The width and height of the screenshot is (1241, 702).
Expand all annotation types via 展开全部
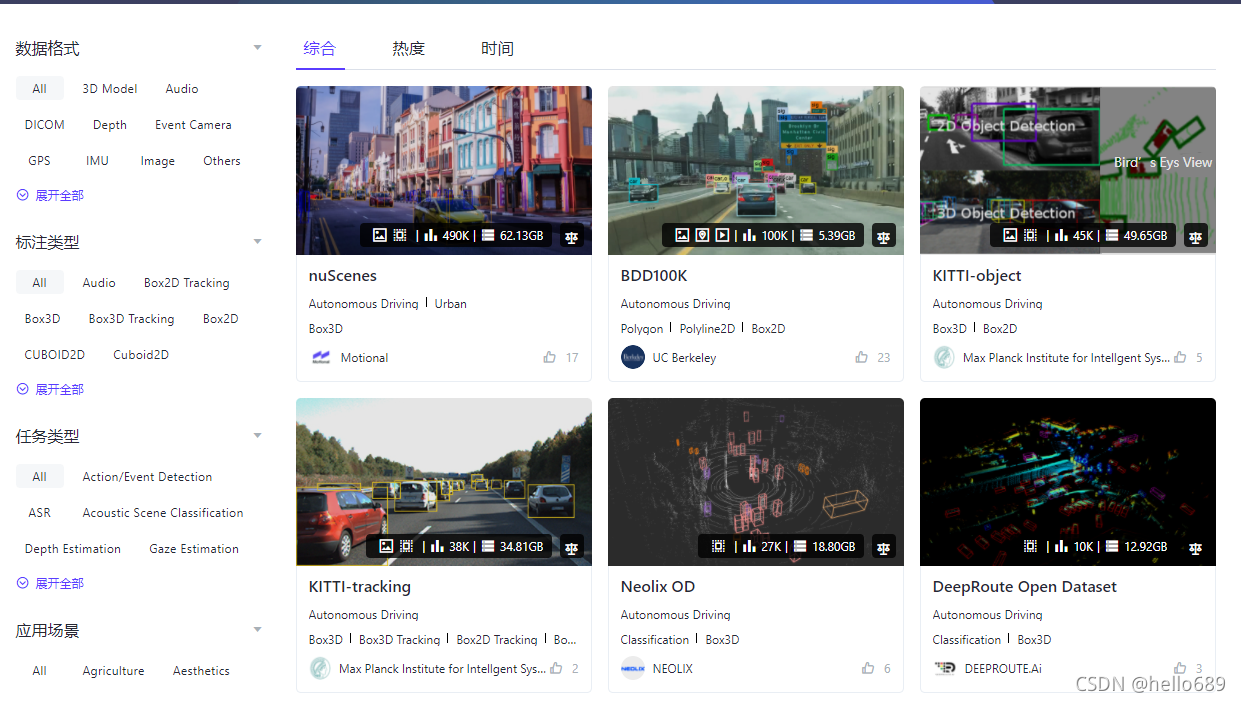point(50,389)
